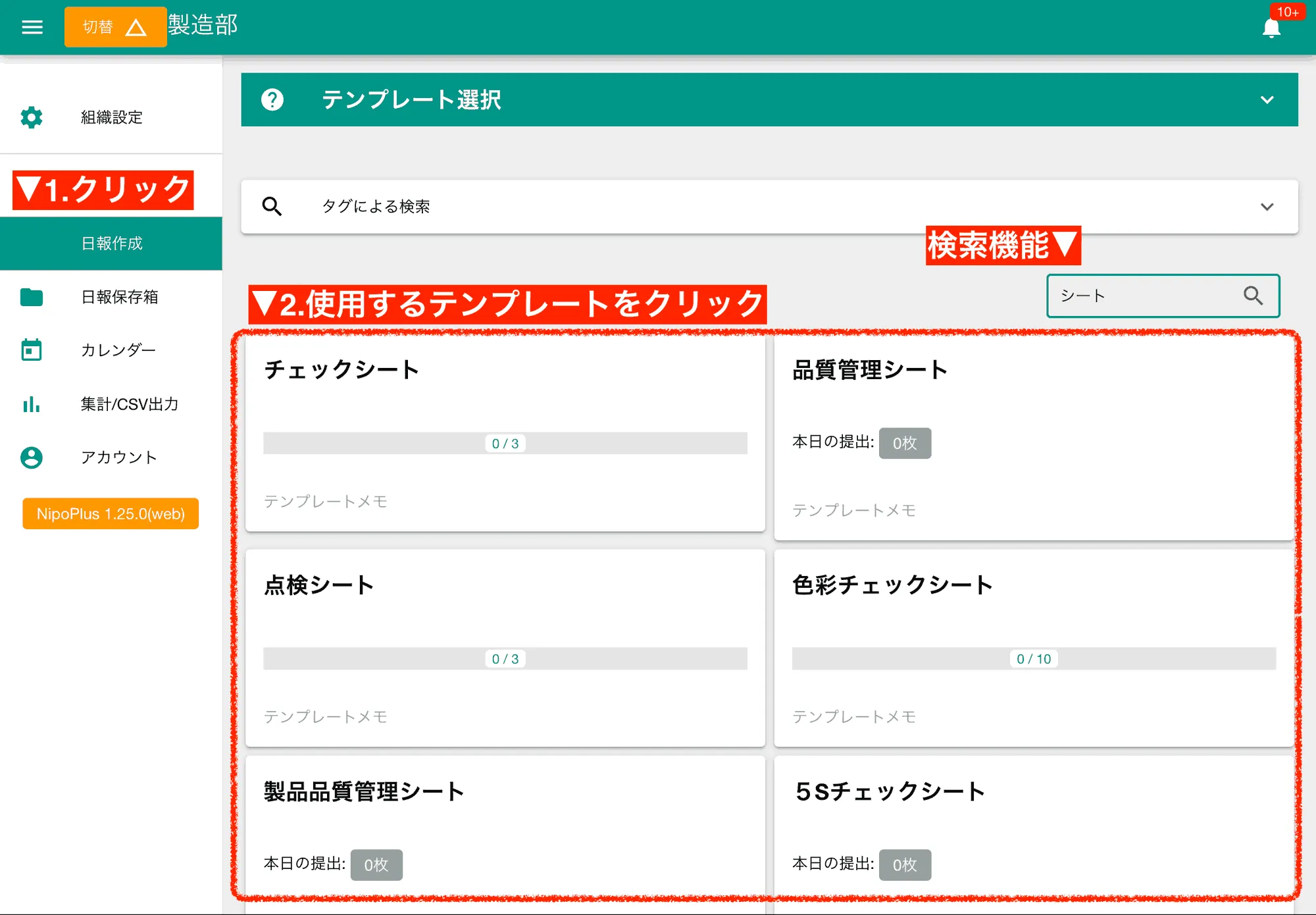Open カレンダー via the calendar icon

tap(30, 350)
